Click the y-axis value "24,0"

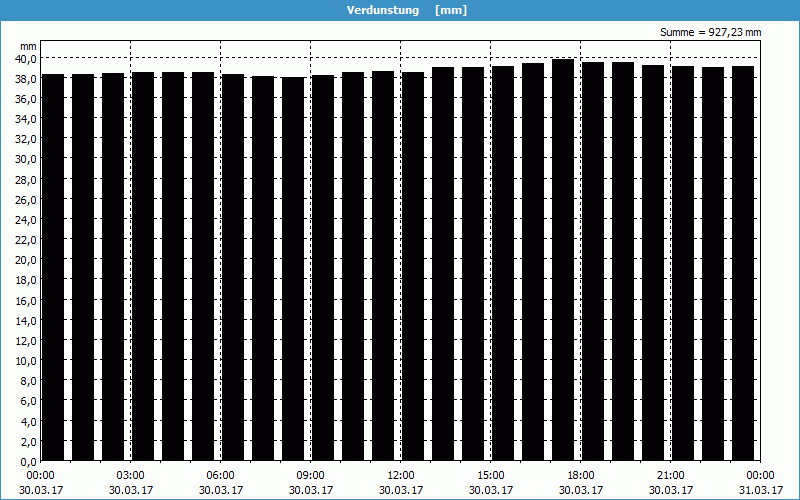tap(26, 220)
